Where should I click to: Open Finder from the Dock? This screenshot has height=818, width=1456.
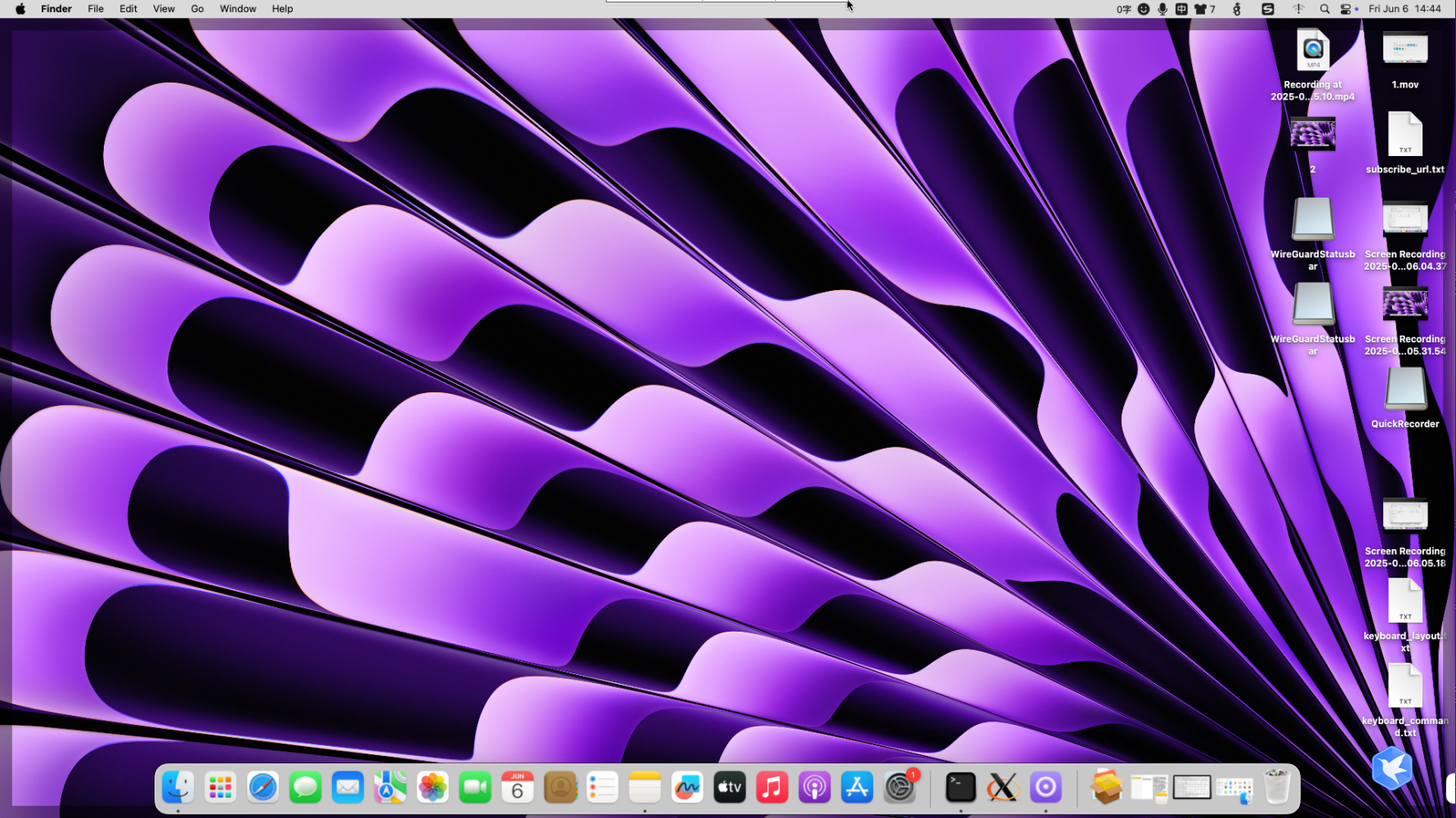point(177,788)
